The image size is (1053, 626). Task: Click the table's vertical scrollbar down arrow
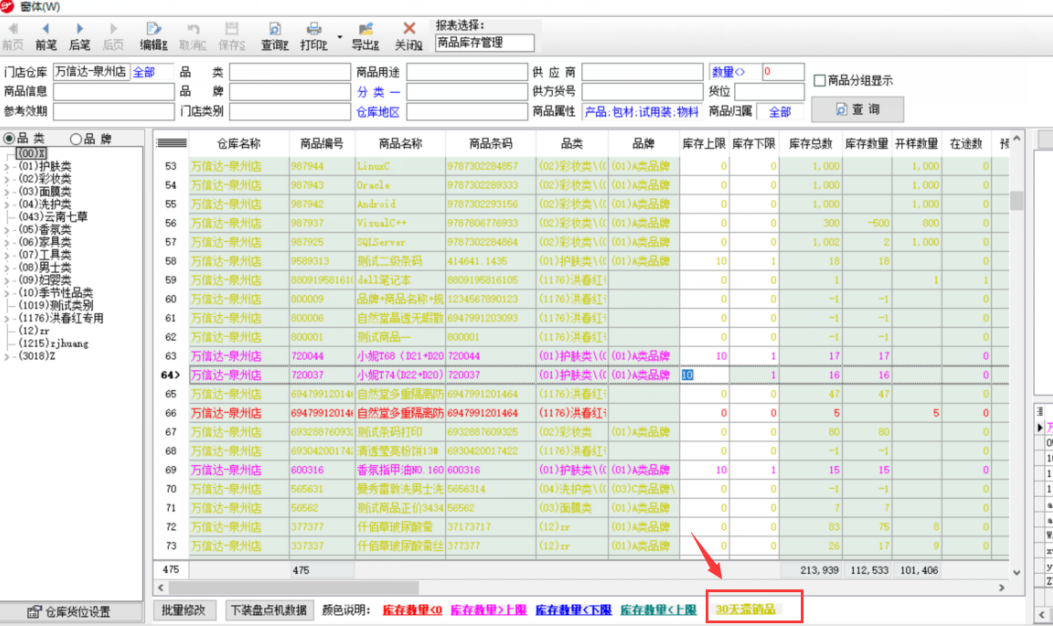coord(1017,572)
